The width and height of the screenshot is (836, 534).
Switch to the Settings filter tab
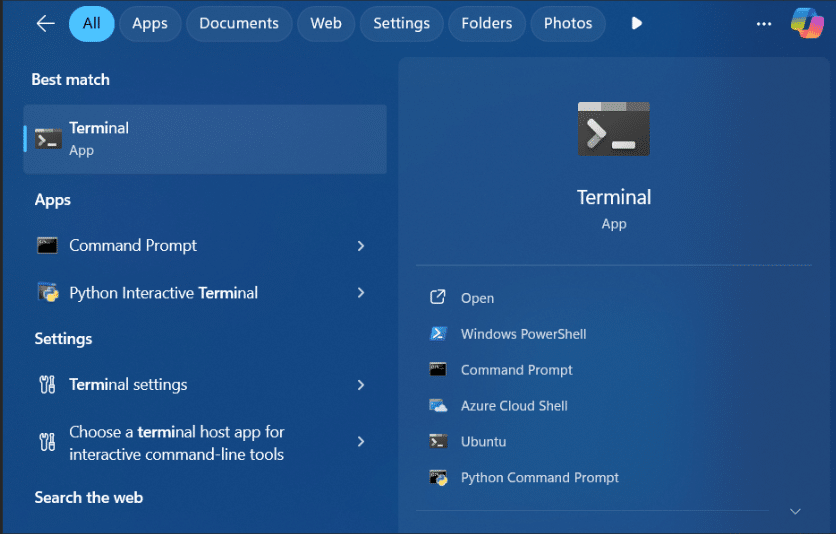coord(401,23)
